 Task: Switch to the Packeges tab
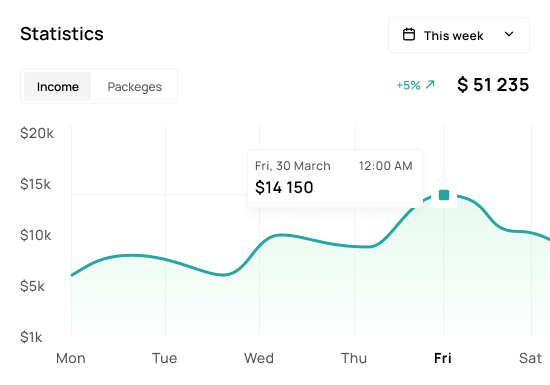(x=135, y=86)
